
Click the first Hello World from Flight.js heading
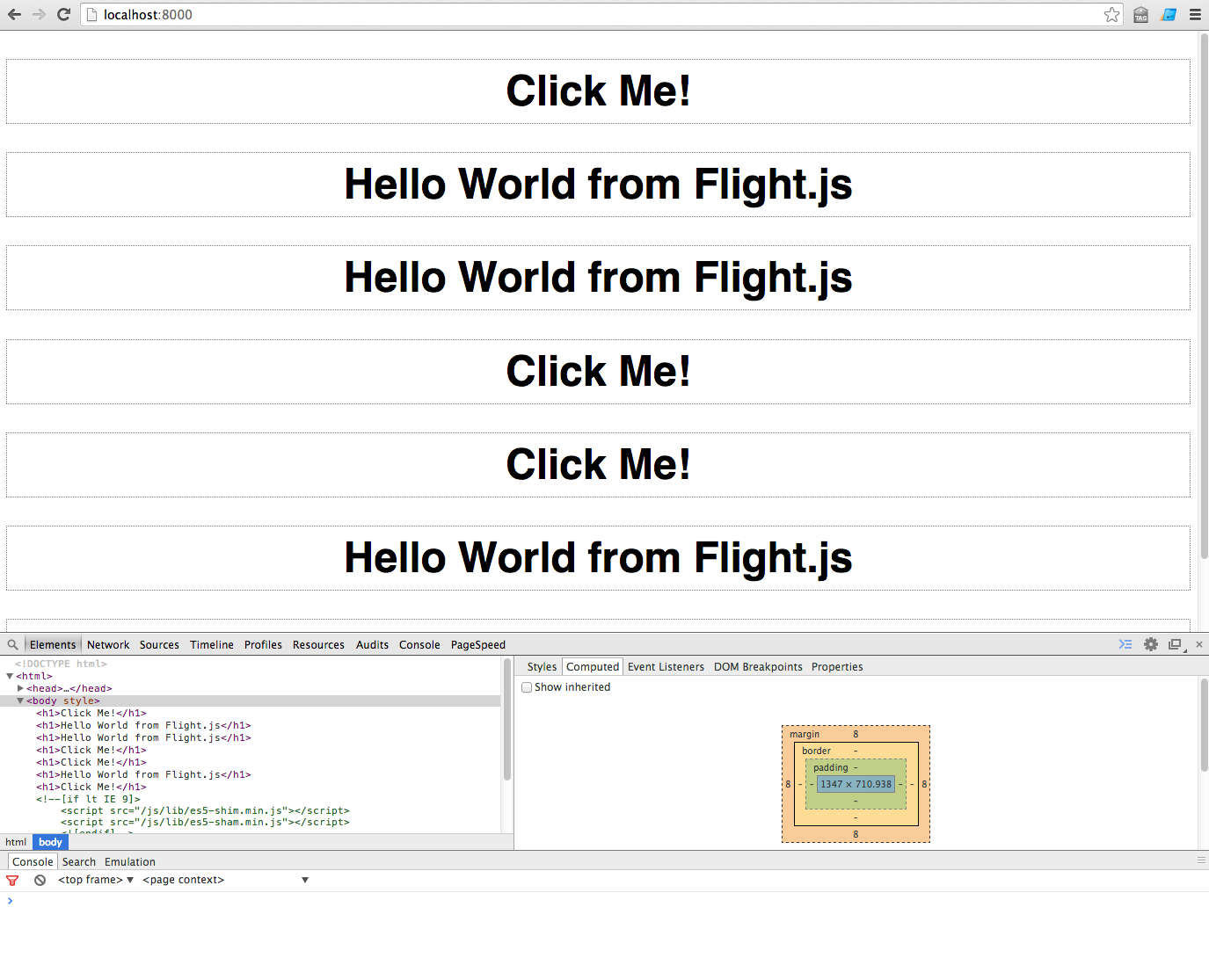coord(598,185)
